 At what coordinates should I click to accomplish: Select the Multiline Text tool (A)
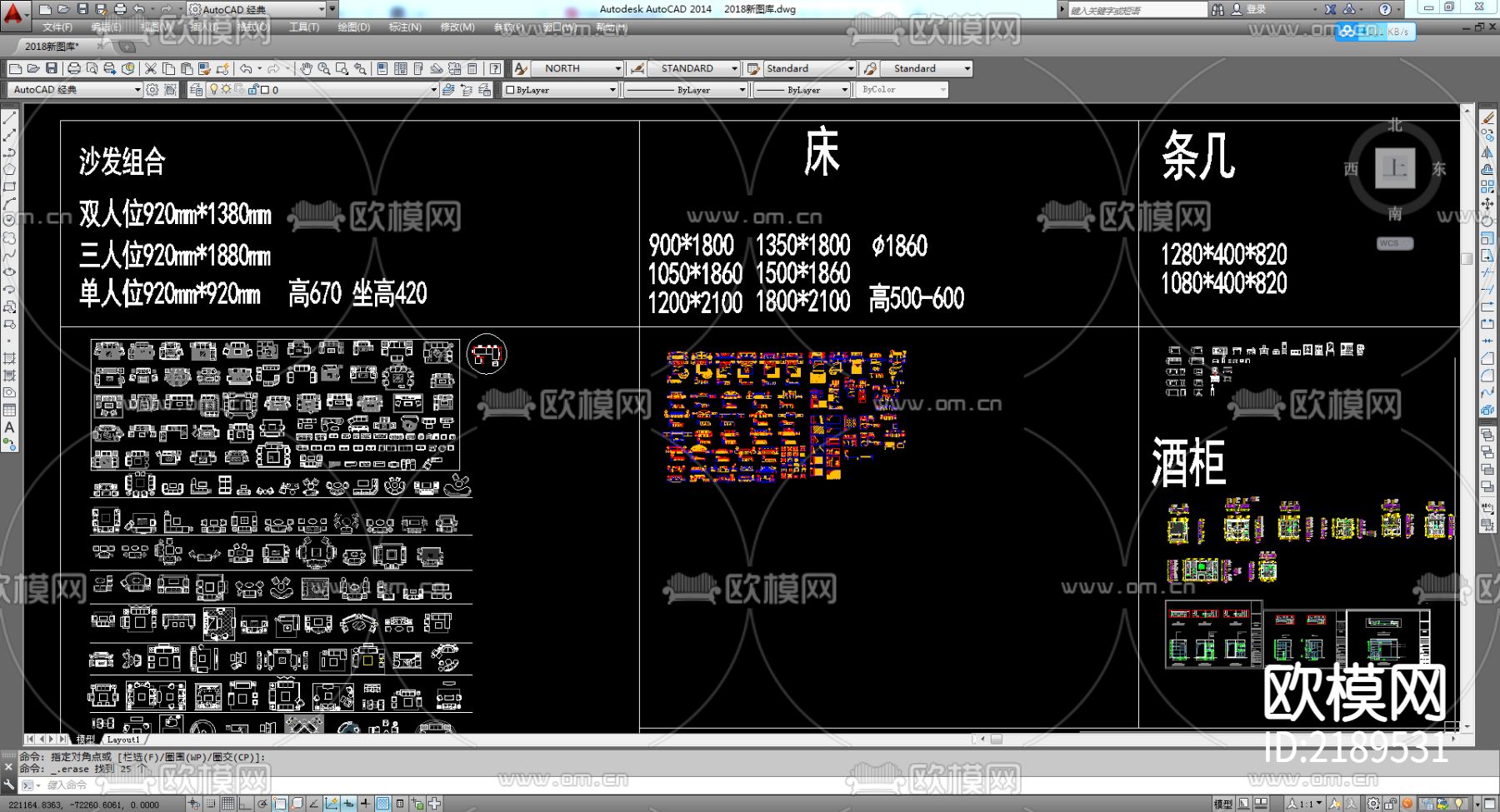(10, 427)
